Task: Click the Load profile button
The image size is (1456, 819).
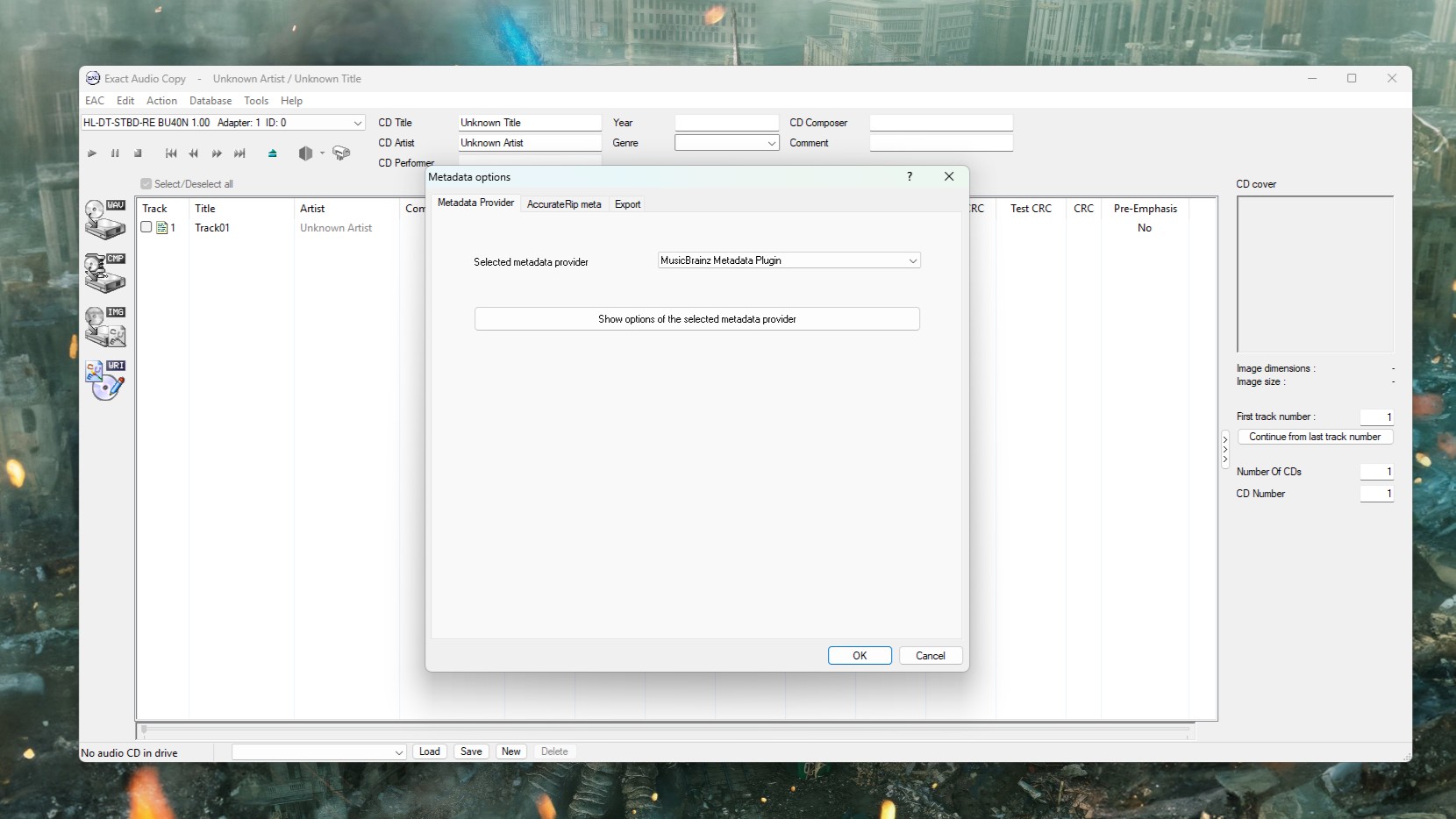Action: pyautogui.click(x=430, y=751)
